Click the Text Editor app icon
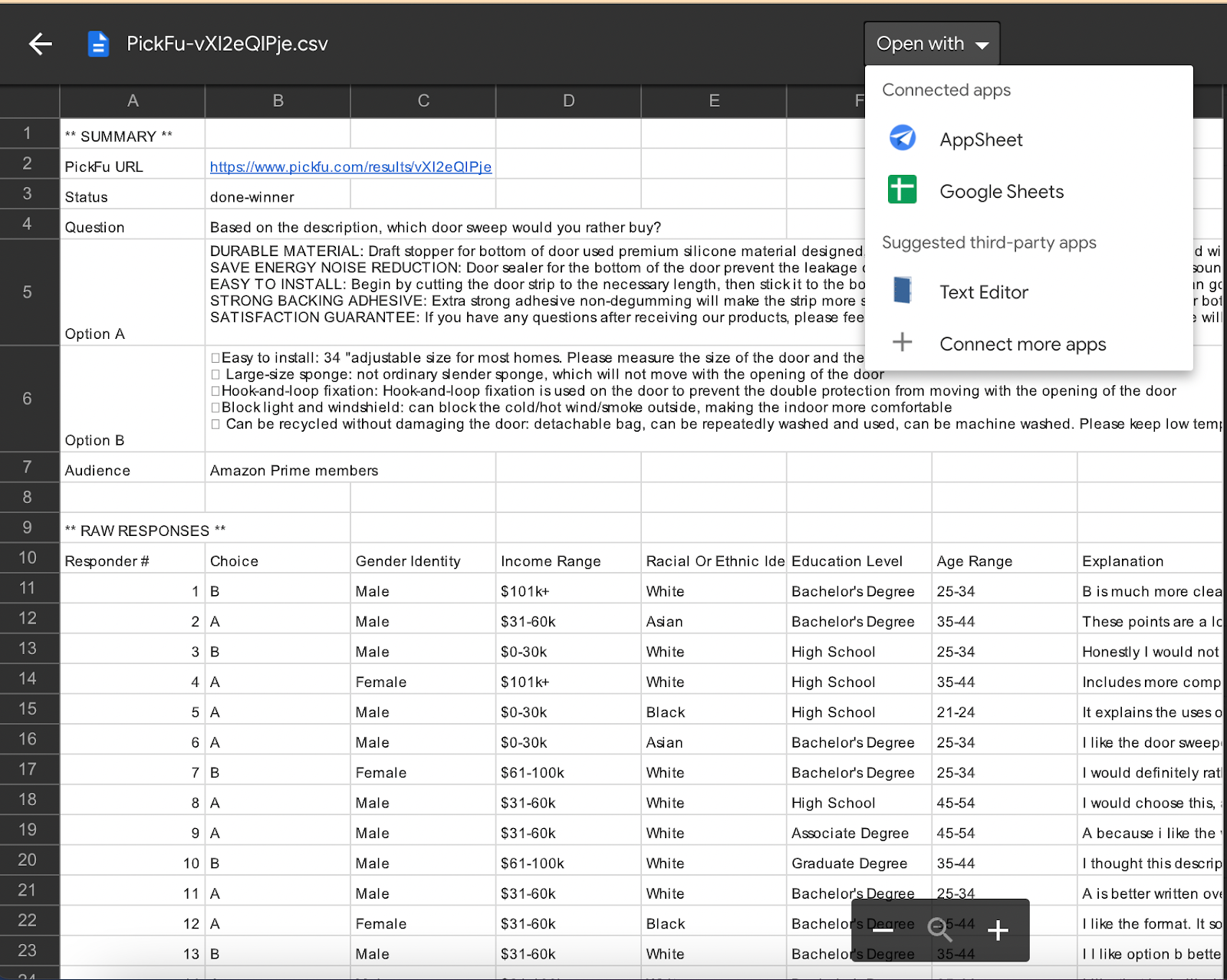This screenshot has height=980, width=1227. [903, 291]
